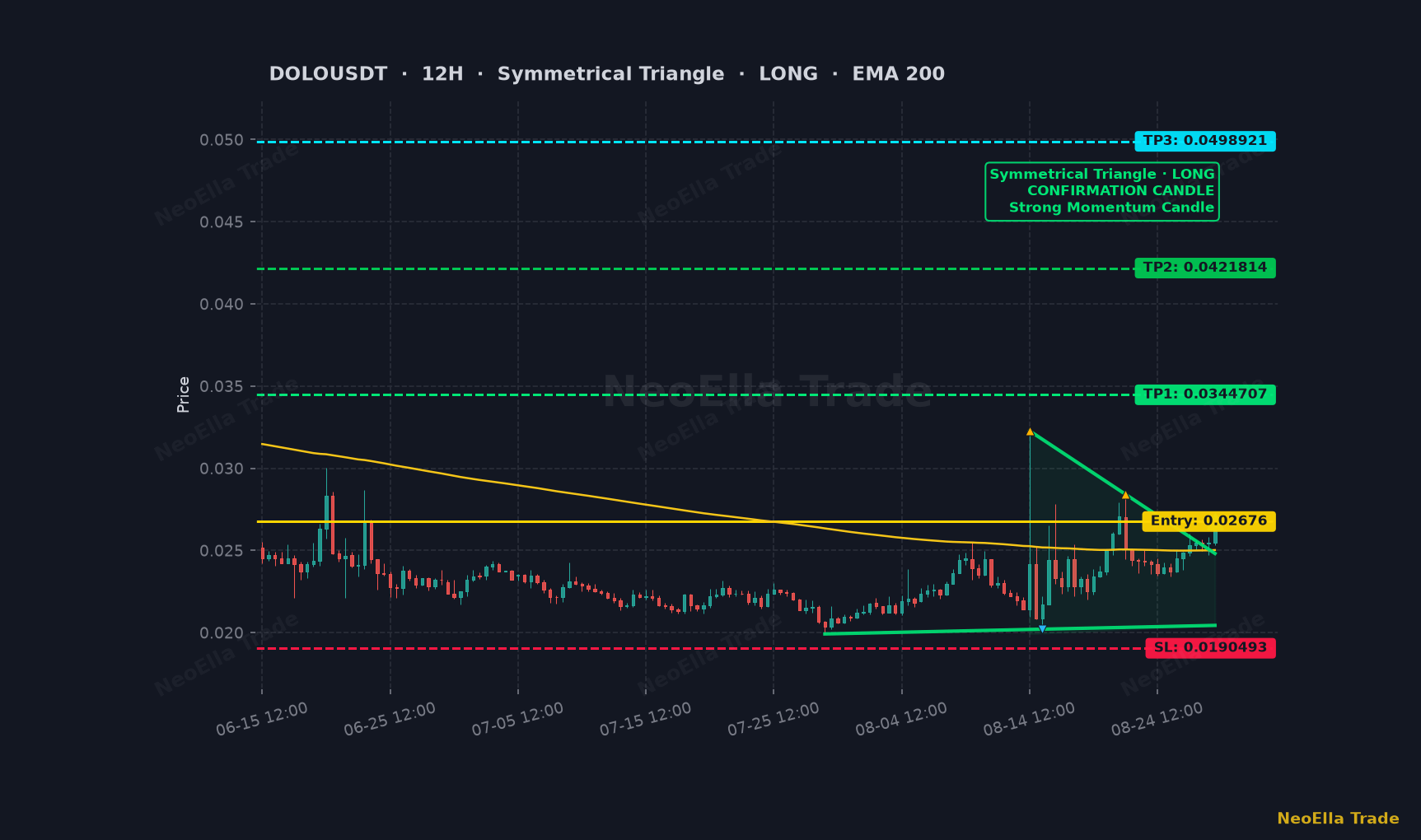Click the 07-15 12:00 date label
The width and height of the screenshot is (1421, 840).
tap(645, 719)
